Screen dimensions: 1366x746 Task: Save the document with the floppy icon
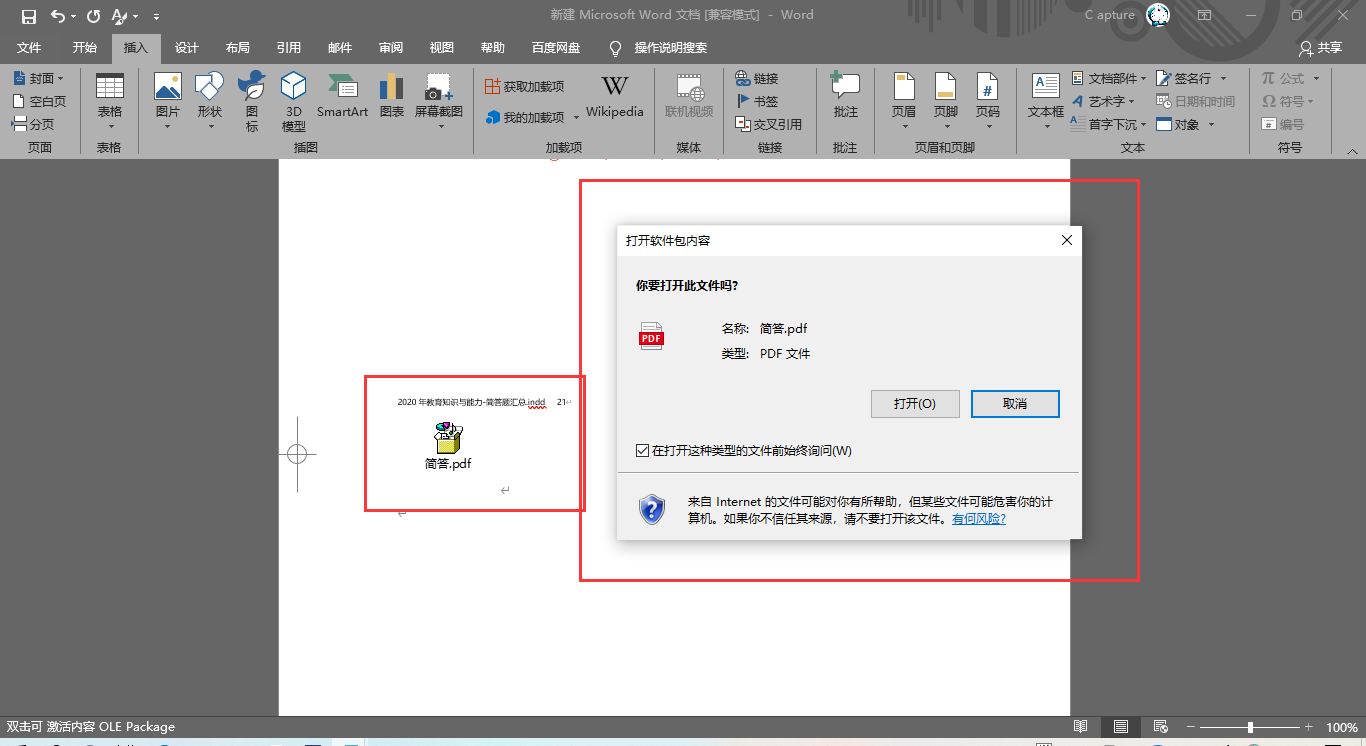tap(29, 16)
